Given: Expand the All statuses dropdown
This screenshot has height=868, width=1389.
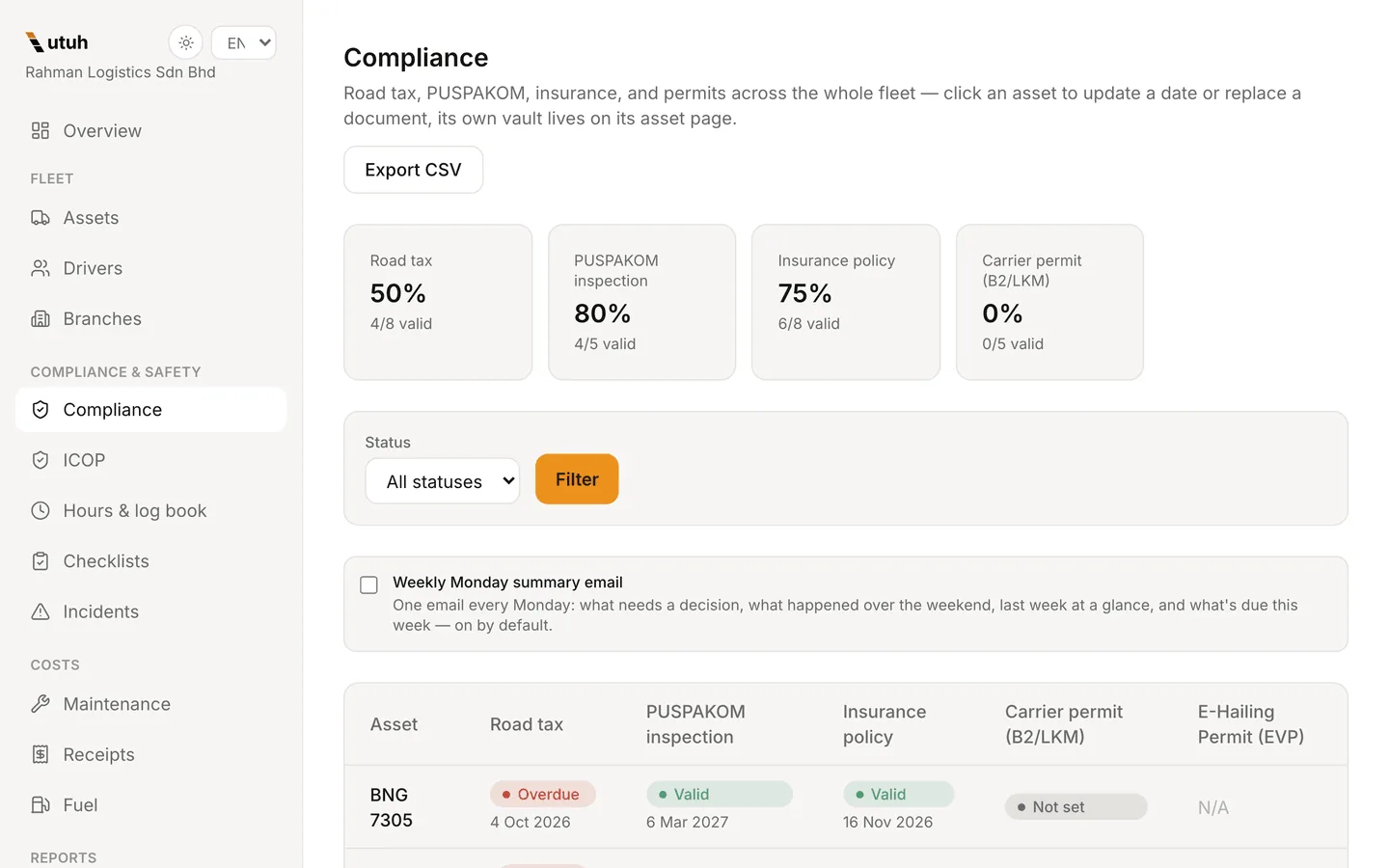Looking at the screenshot, I should pos(443,481).
